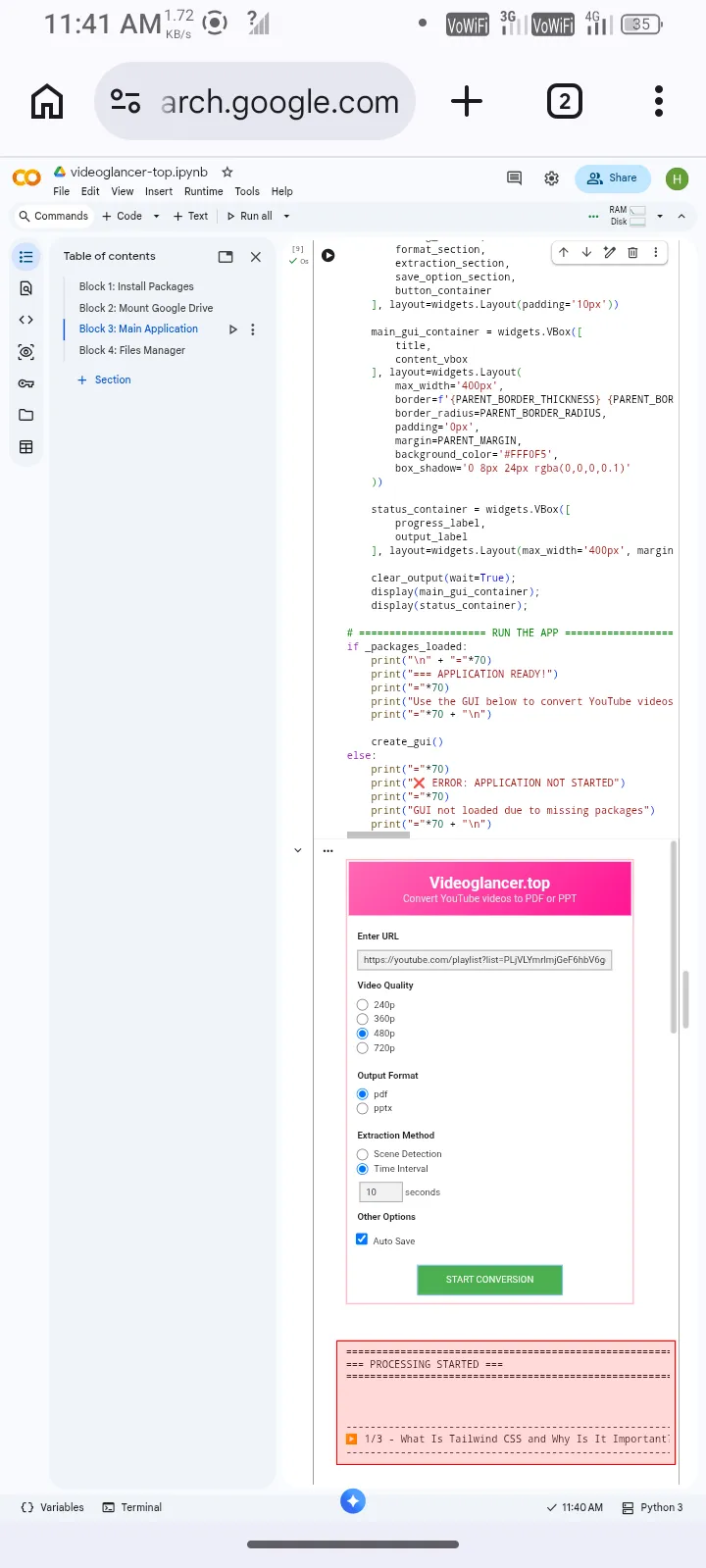The height and width of the screenshot is (1568, 706).
Task: Open the comments icon
Action: tap(514, 177)
